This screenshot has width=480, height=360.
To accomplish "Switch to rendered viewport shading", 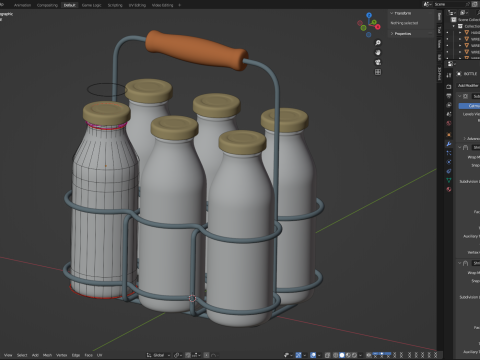I will click(x=354, y=355).
